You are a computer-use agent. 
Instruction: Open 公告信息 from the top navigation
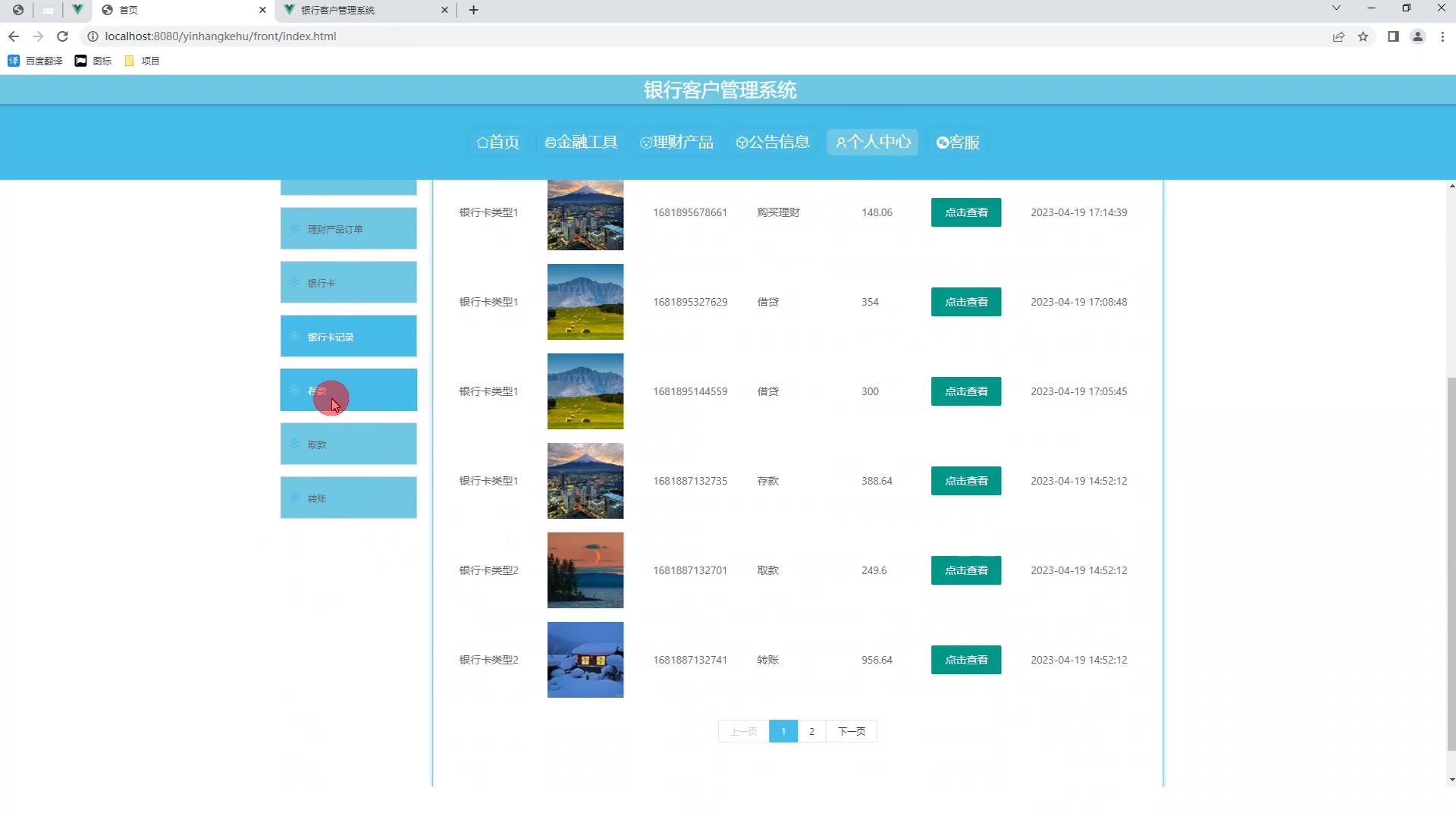pos(773,142)
